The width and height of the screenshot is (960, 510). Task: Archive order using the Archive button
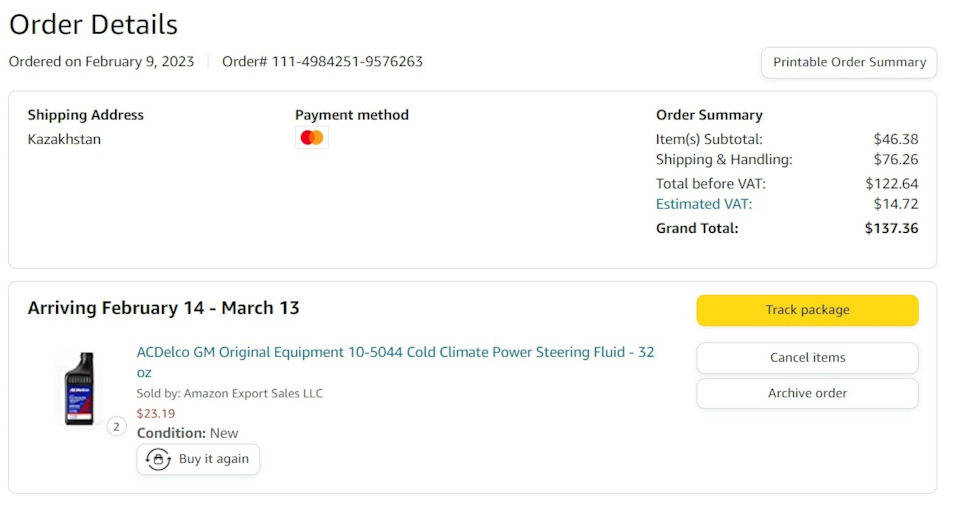(807, 393)
